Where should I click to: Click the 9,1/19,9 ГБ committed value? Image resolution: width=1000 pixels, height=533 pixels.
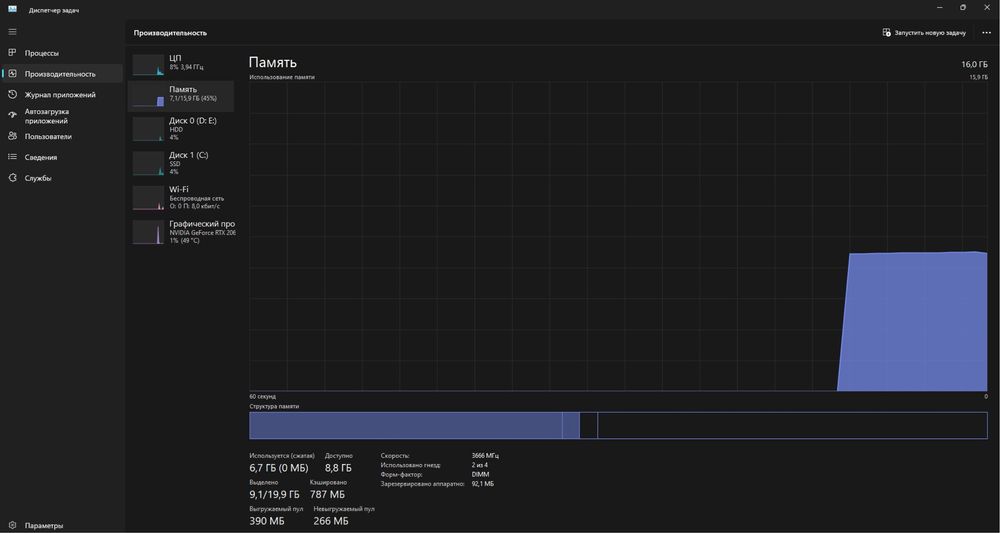[x=274, y=494]
